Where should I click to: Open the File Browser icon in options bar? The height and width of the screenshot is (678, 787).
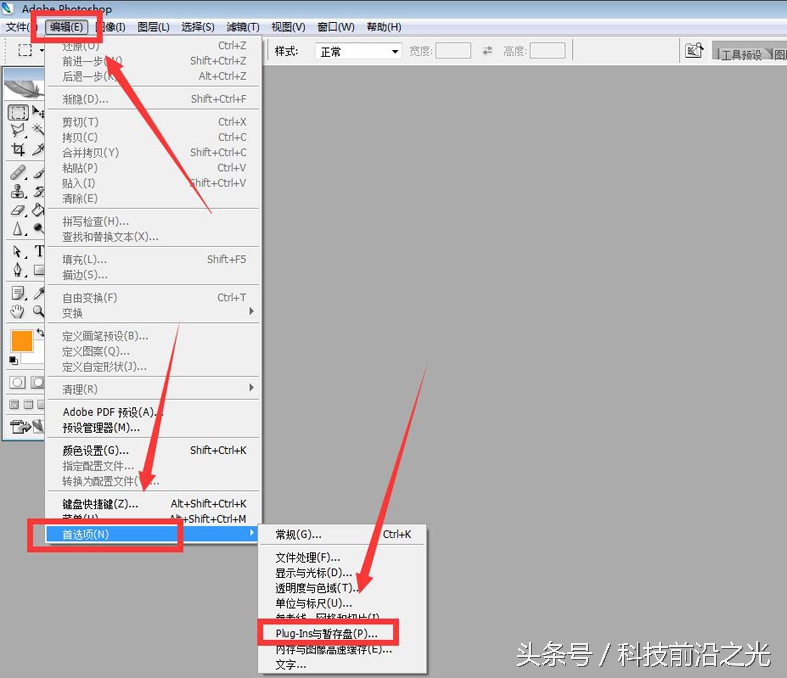(x=694, y=50)
